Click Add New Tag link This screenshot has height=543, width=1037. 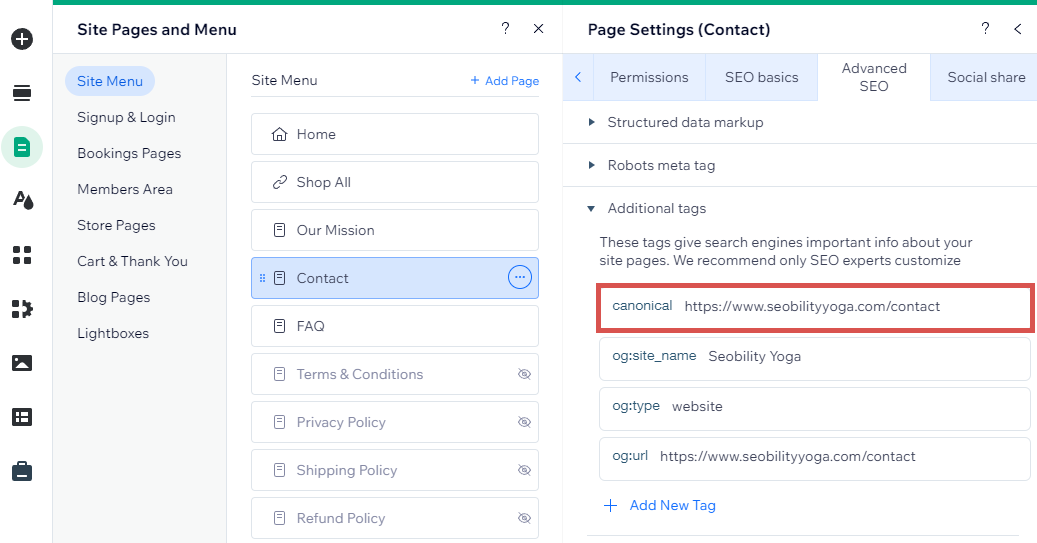point(659,505)
